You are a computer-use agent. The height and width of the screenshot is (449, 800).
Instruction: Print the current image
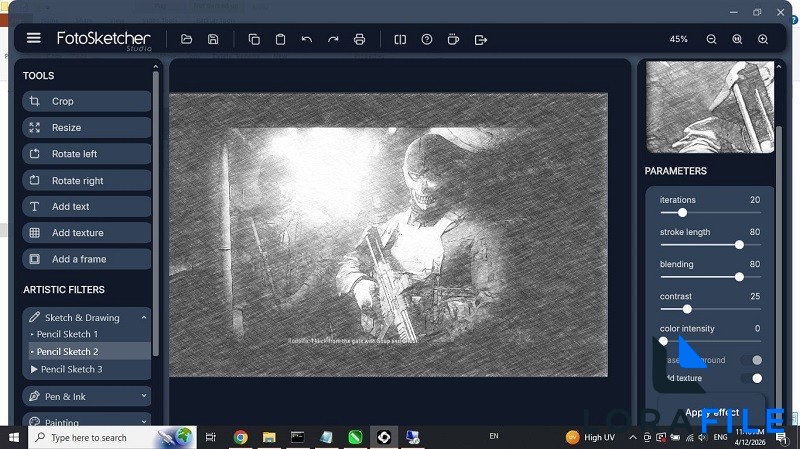[360, 39]
